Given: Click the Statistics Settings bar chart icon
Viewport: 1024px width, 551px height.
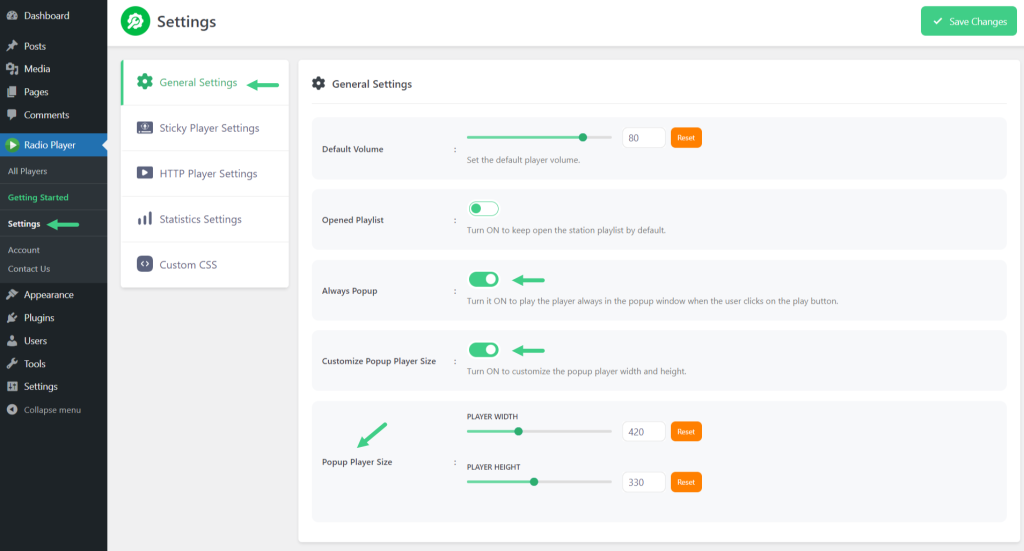Looking at the screenshot, I should 144,219.
